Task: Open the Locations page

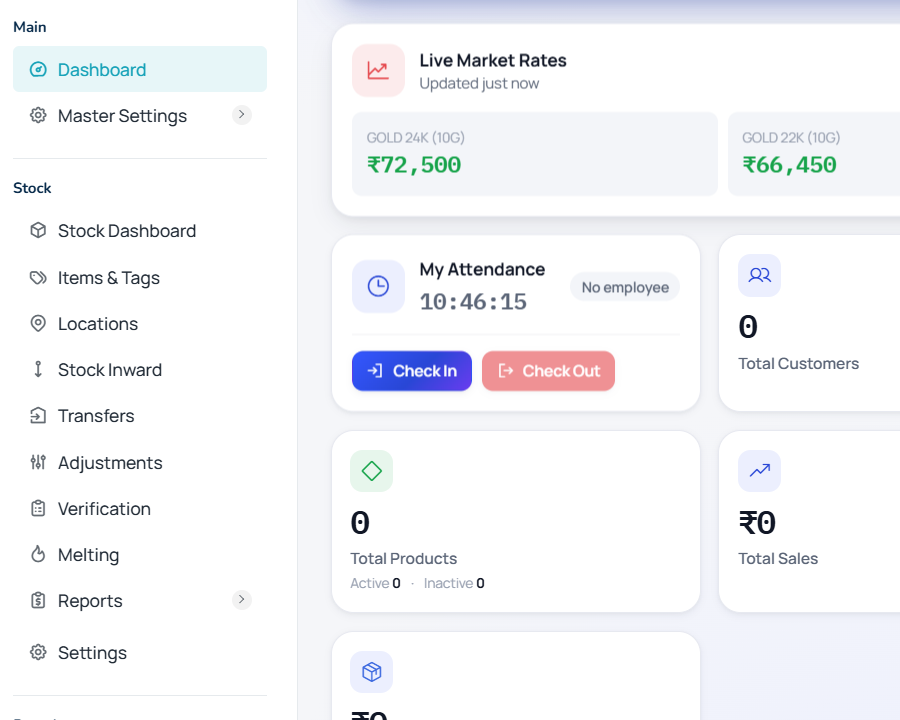Action: tap(139, 324)
